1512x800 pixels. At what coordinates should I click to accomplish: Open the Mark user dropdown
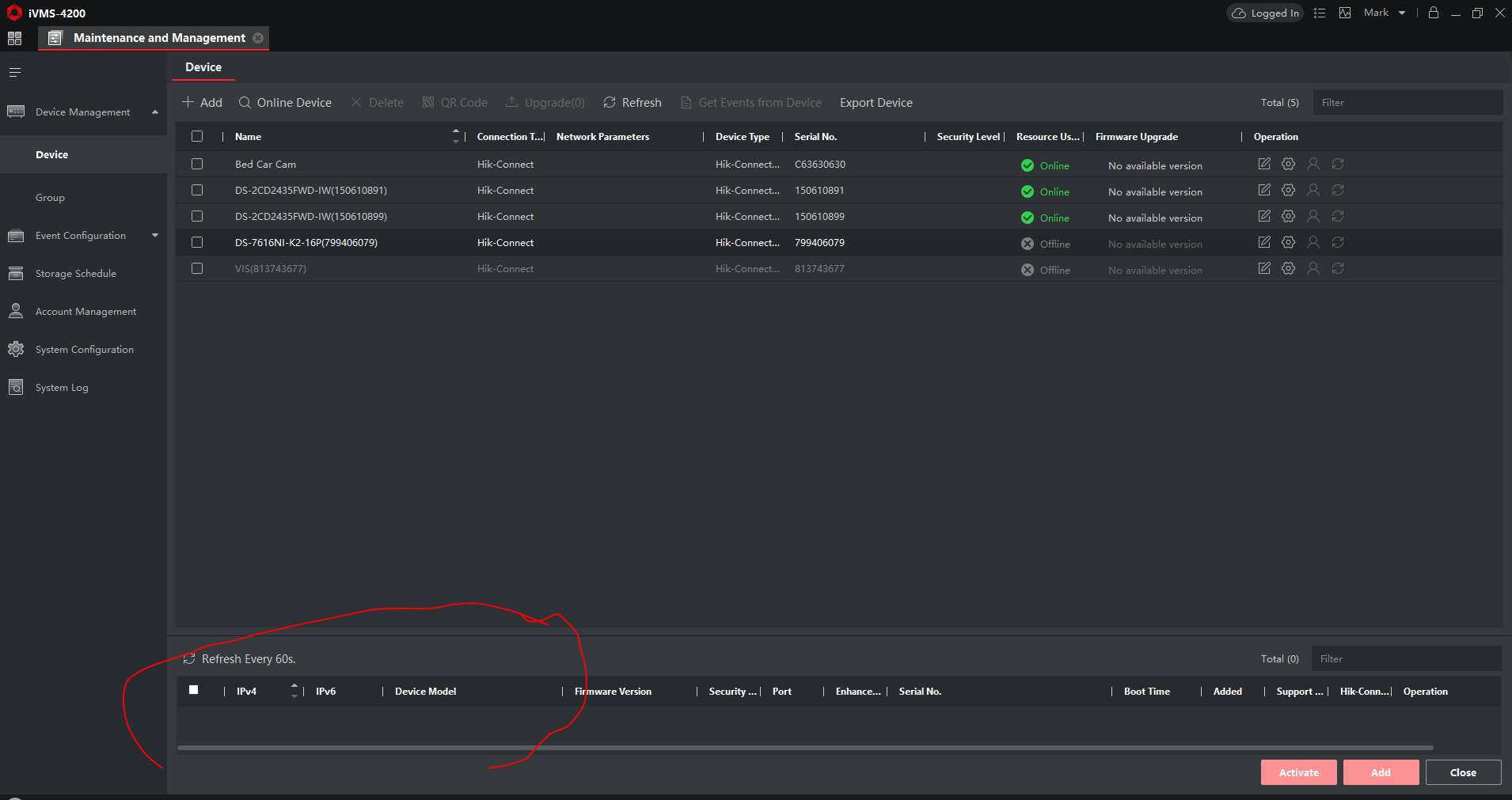click(x=1385, y=13)
